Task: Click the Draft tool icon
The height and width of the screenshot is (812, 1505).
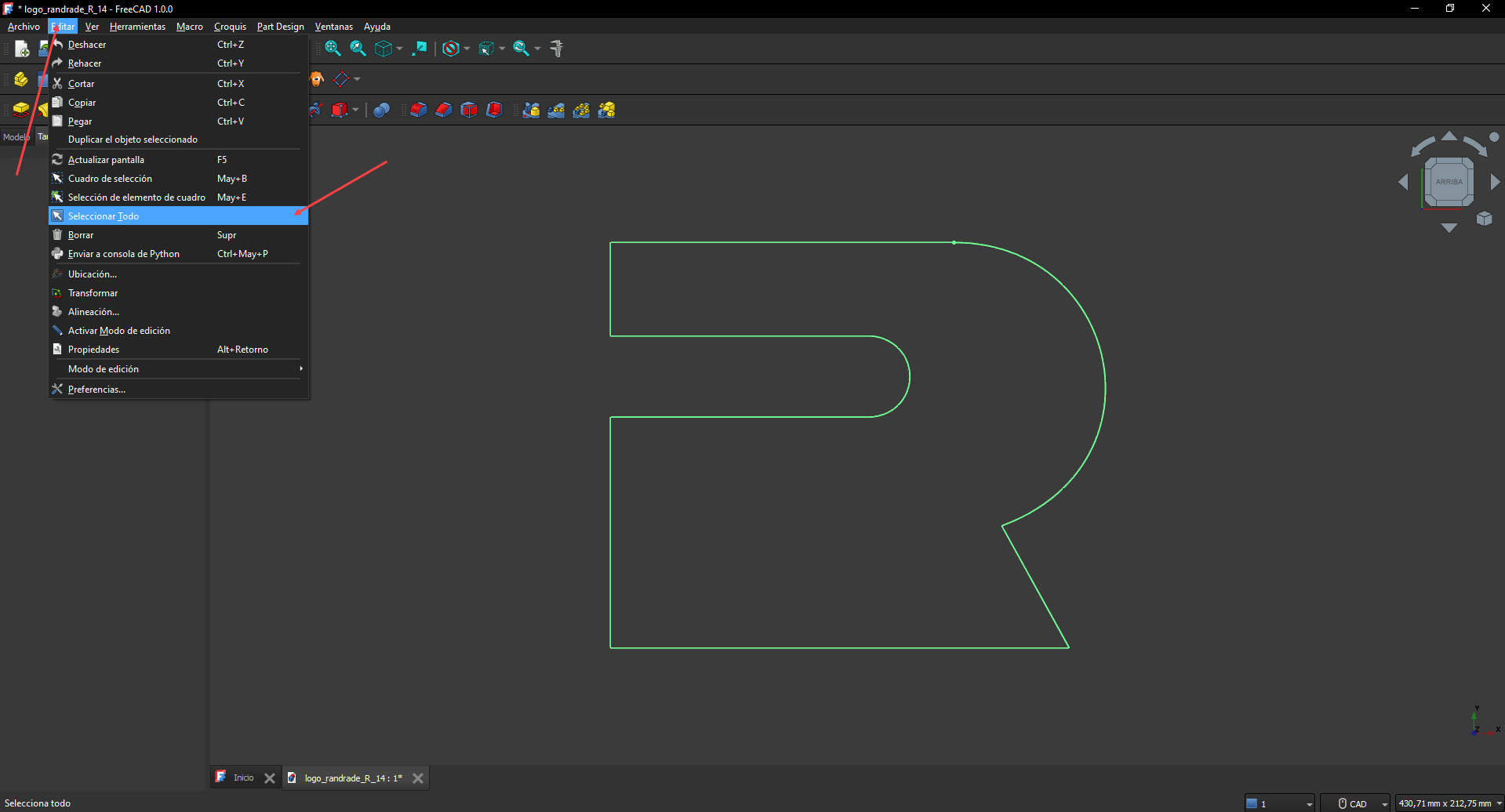Action: (x=469, y=110)
